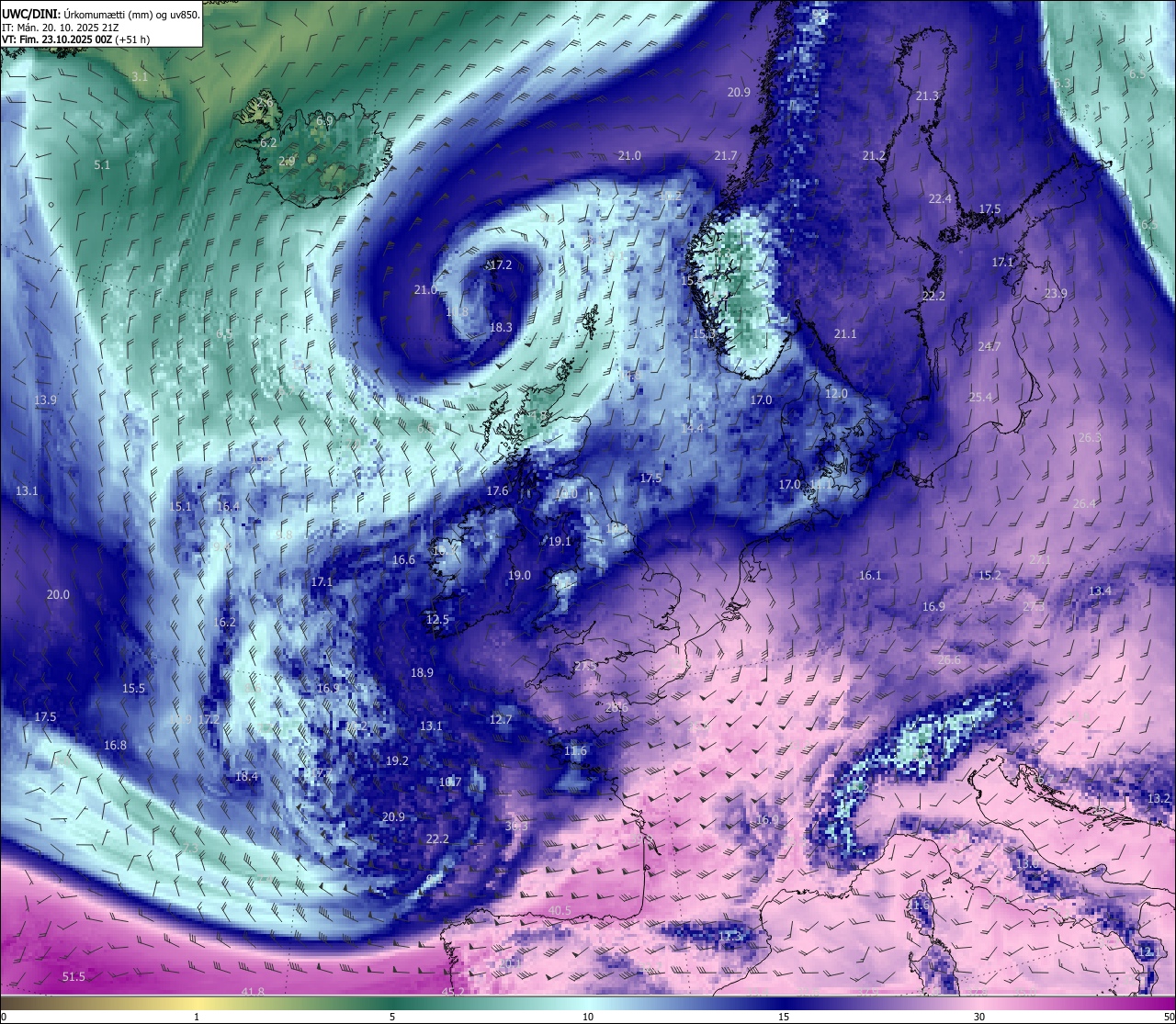This screenshot has height=1024, width=1176.
Task: Click the 20.0 value on the western edge
Action: [58, 594]
